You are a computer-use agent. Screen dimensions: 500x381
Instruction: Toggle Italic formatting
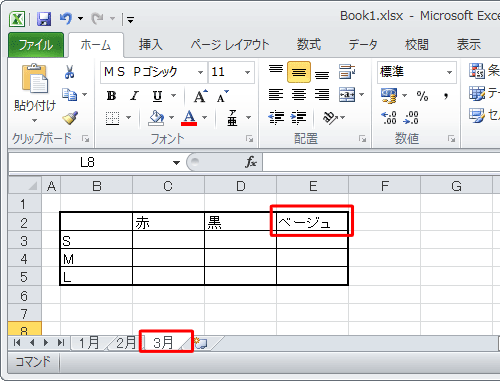click(x=134, y=96)
